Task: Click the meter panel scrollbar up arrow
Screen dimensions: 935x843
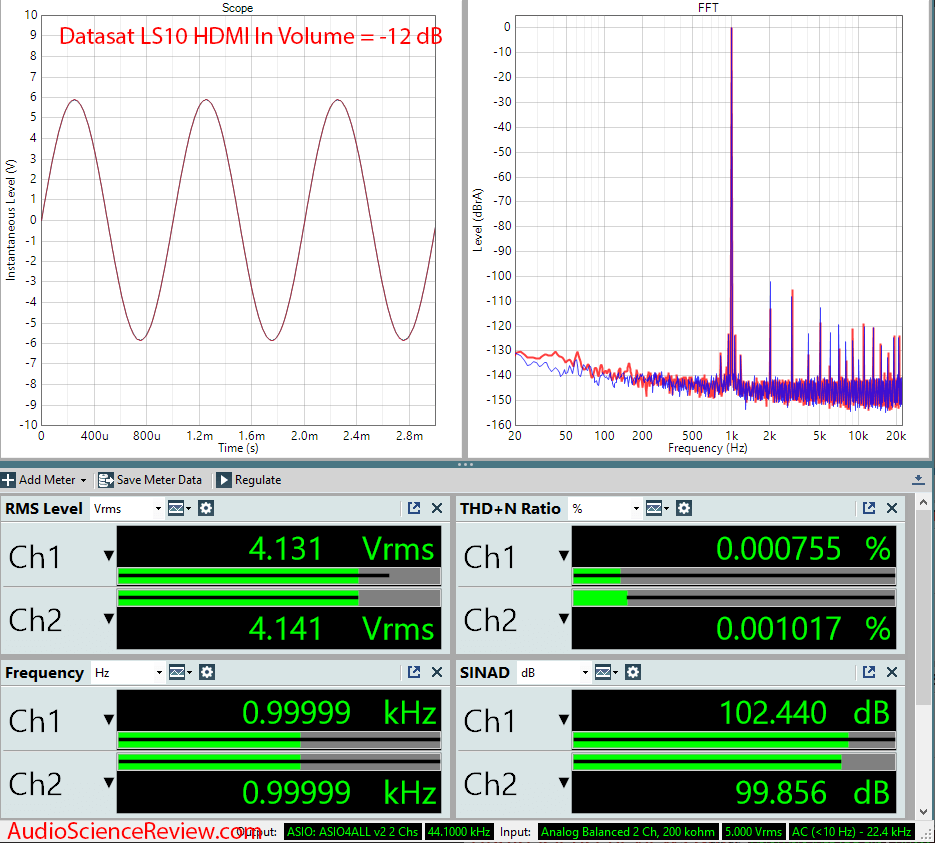Action: 924,503
